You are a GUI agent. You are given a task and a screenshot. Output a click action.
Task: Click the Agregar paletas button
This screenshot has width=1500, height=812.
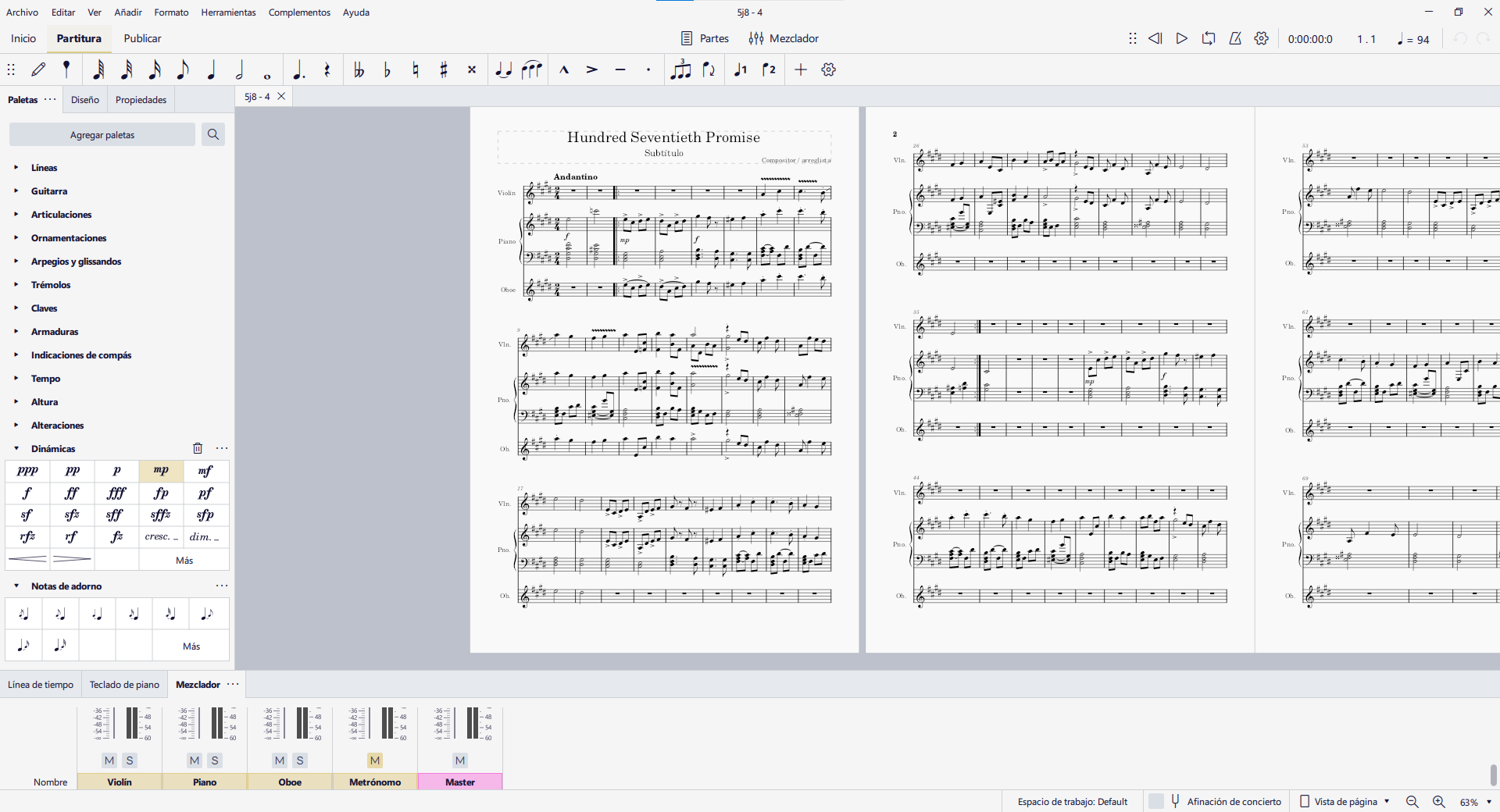pos(102,134)
